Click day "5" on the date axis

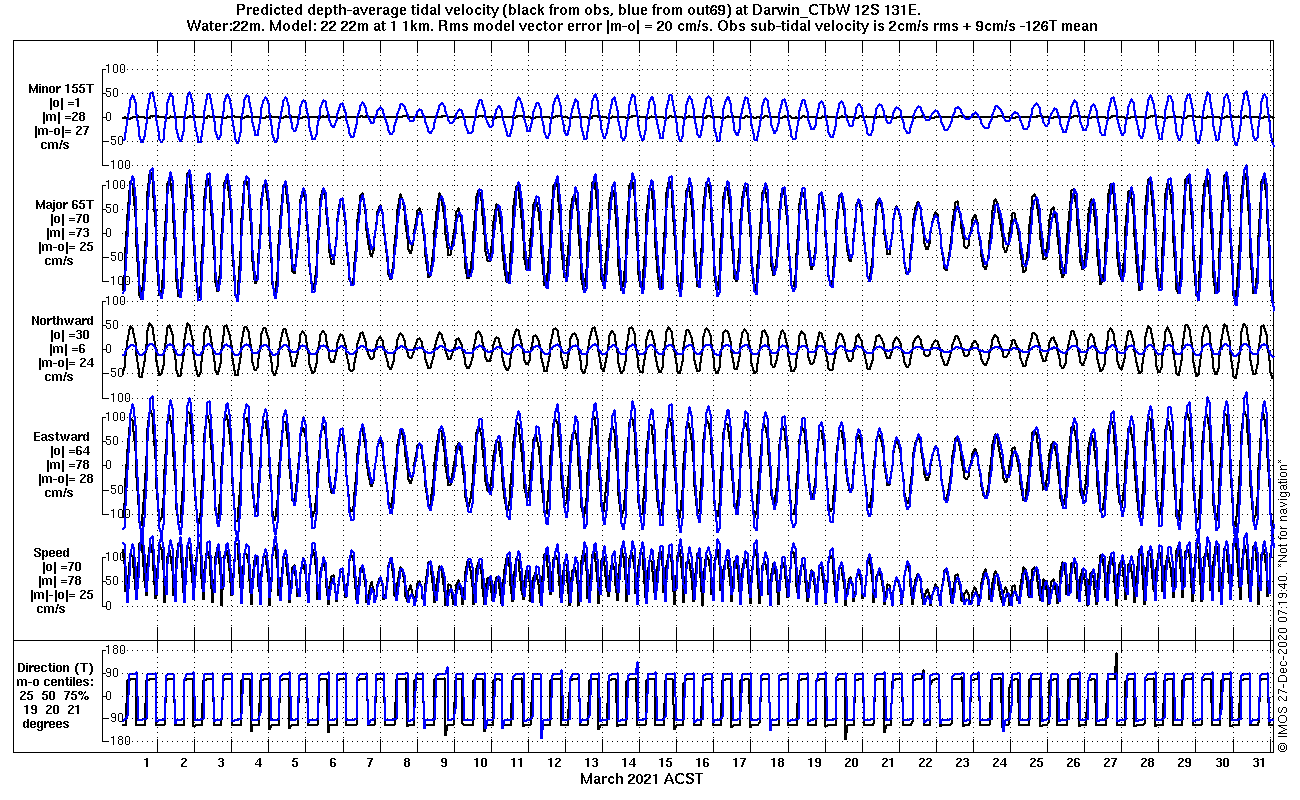[x=295, y=763]
